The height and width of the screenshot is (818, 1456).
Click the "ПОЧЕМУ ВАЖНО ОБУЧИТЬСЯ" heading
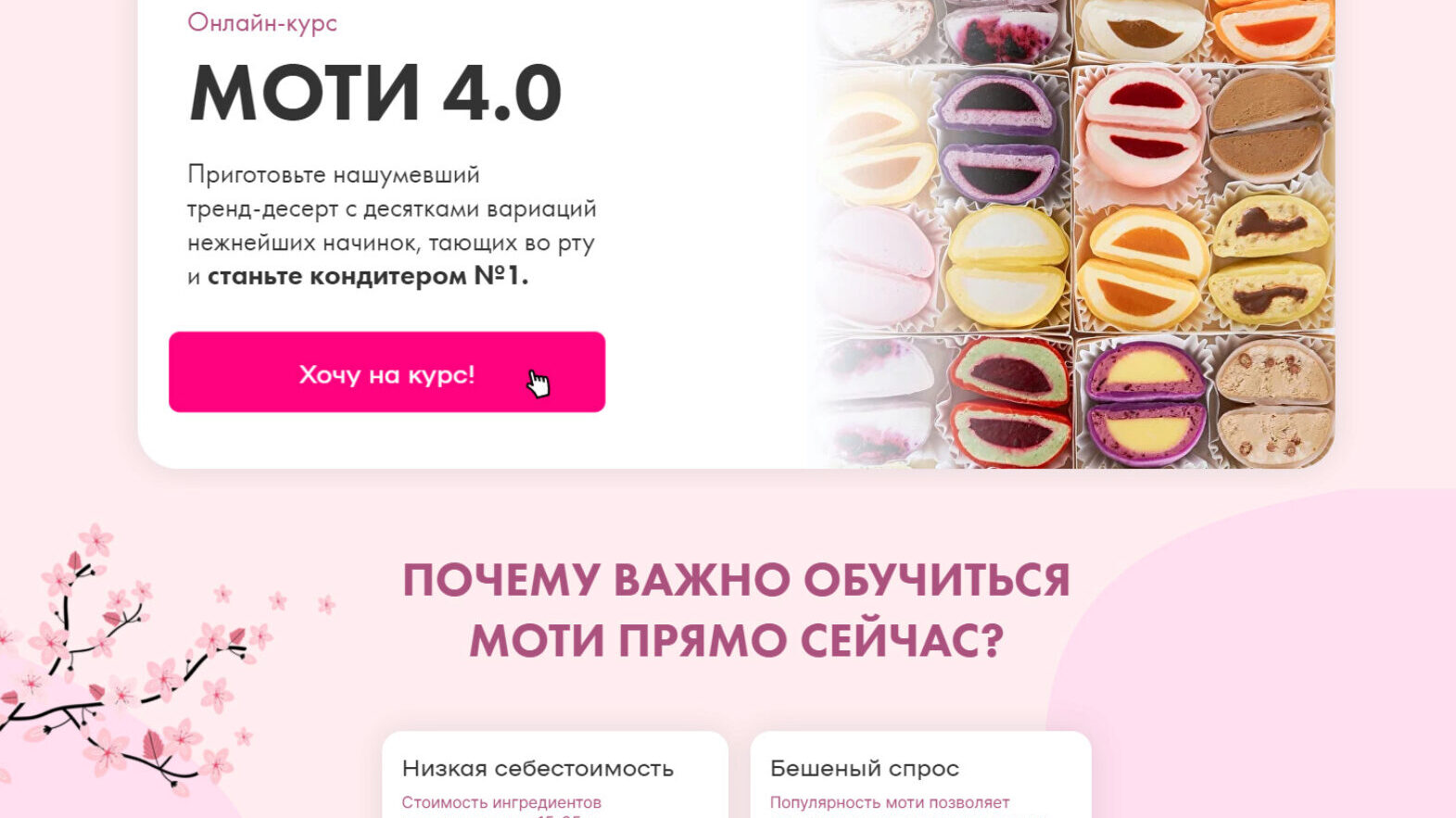point(736,580)
